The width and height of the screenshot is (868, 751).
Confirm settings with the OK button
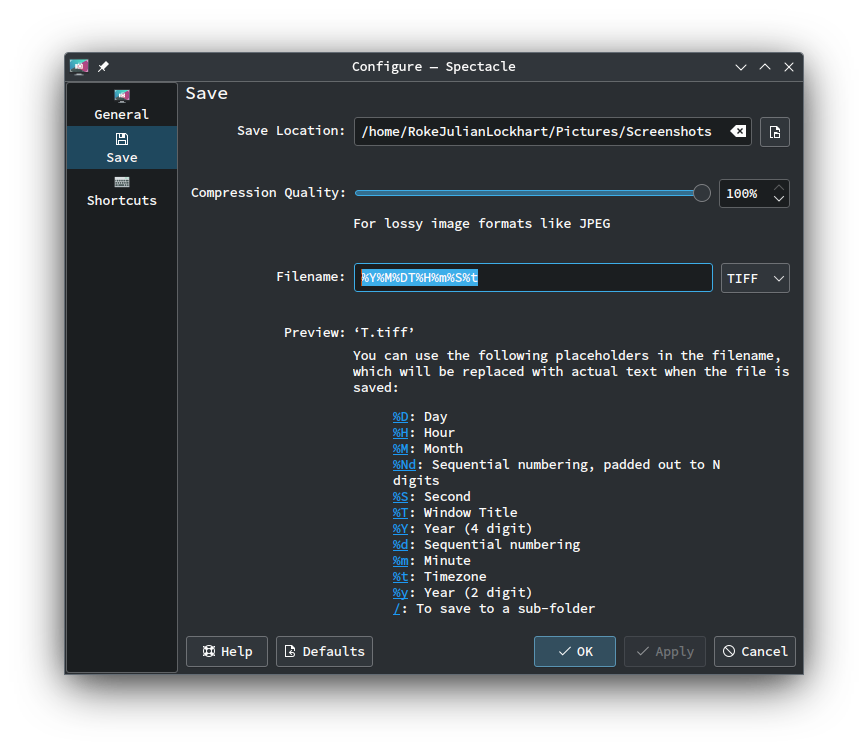point(575,651)
